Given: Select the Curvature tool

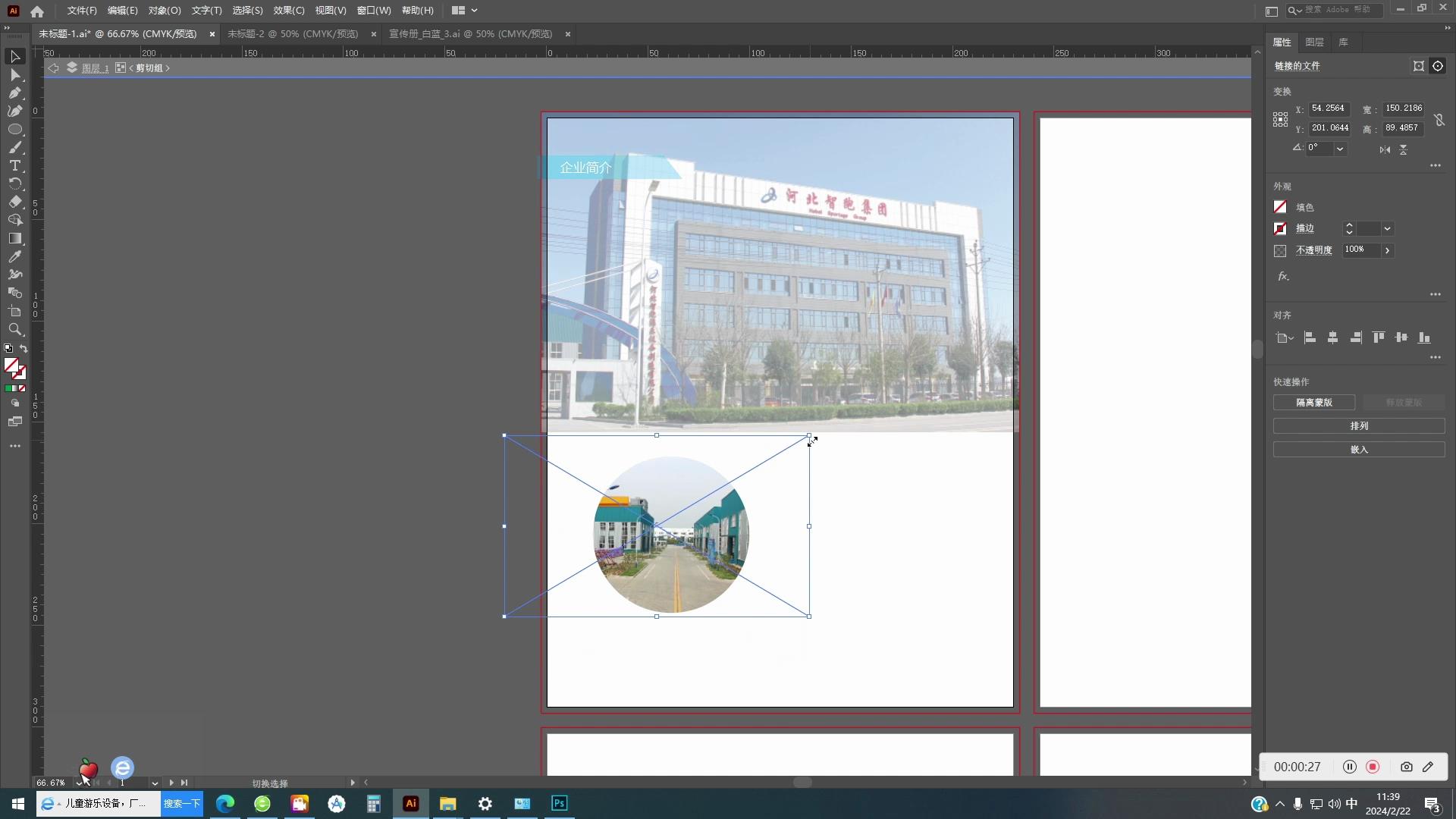Looking at the screenshot, I should (x=14, y=111).
